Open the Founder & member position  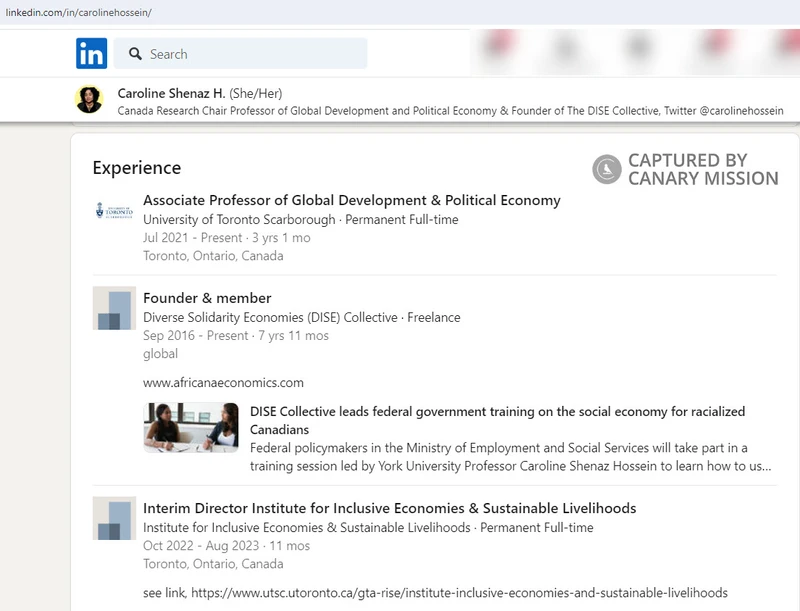pos(207,298)
